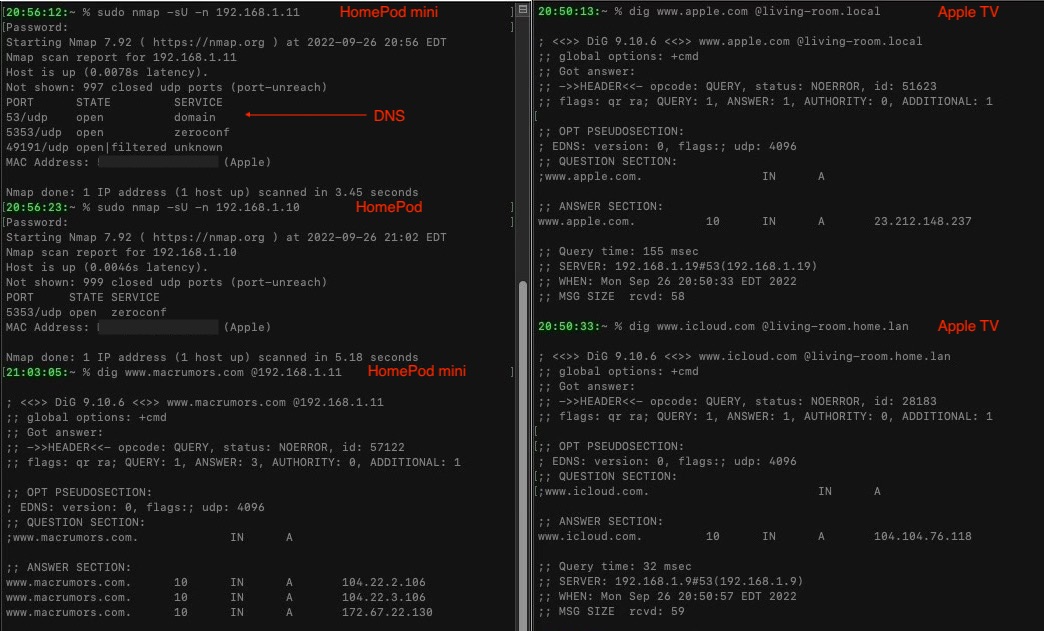The image size is (1044, 631).
Task: Click the 172.67.22.130 answer address
Action: click(387, 612)
